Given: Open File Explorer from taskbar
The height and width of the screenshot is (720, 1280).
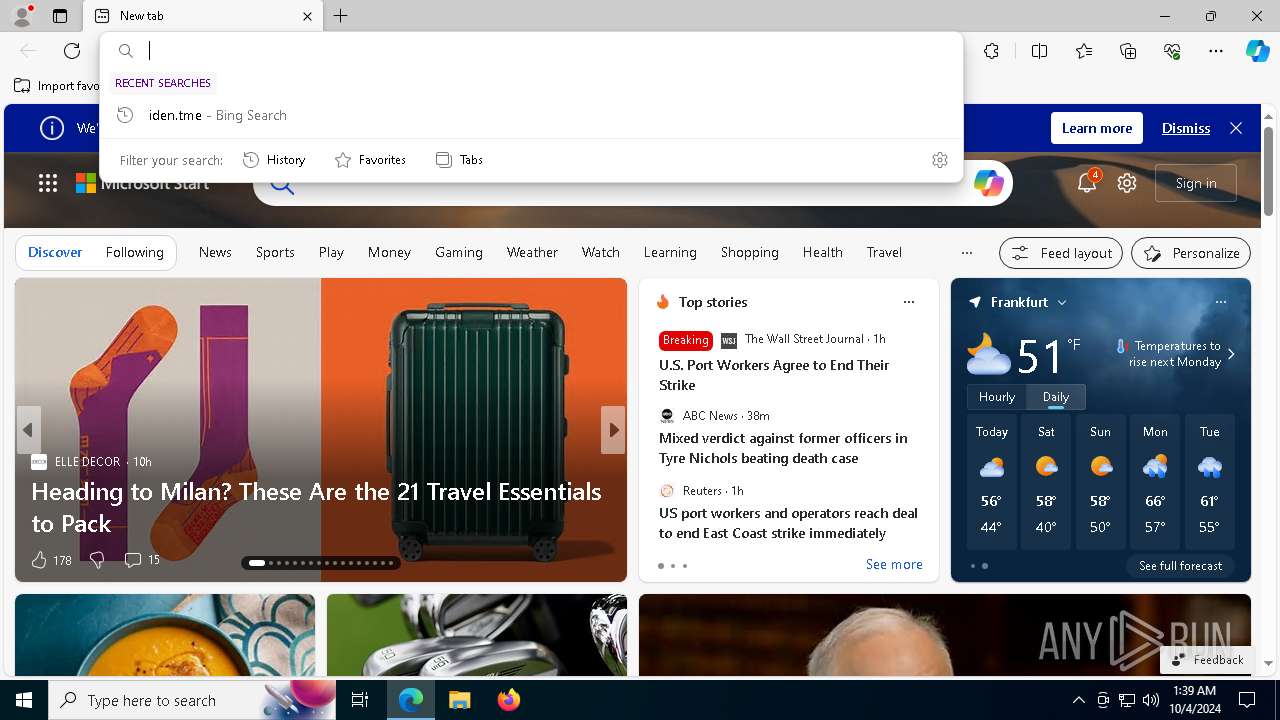Looking at the screenshot, I should click(459, 700).
